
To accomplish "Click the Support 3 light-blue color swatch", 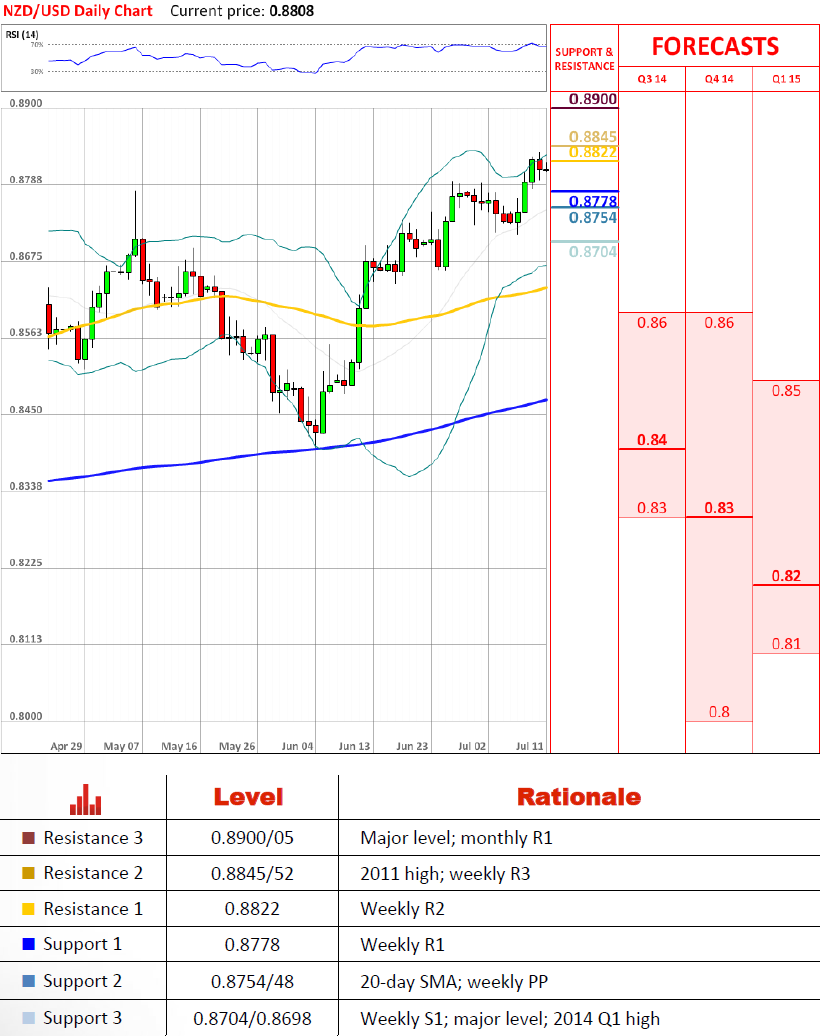I will tap(28, 1018).
